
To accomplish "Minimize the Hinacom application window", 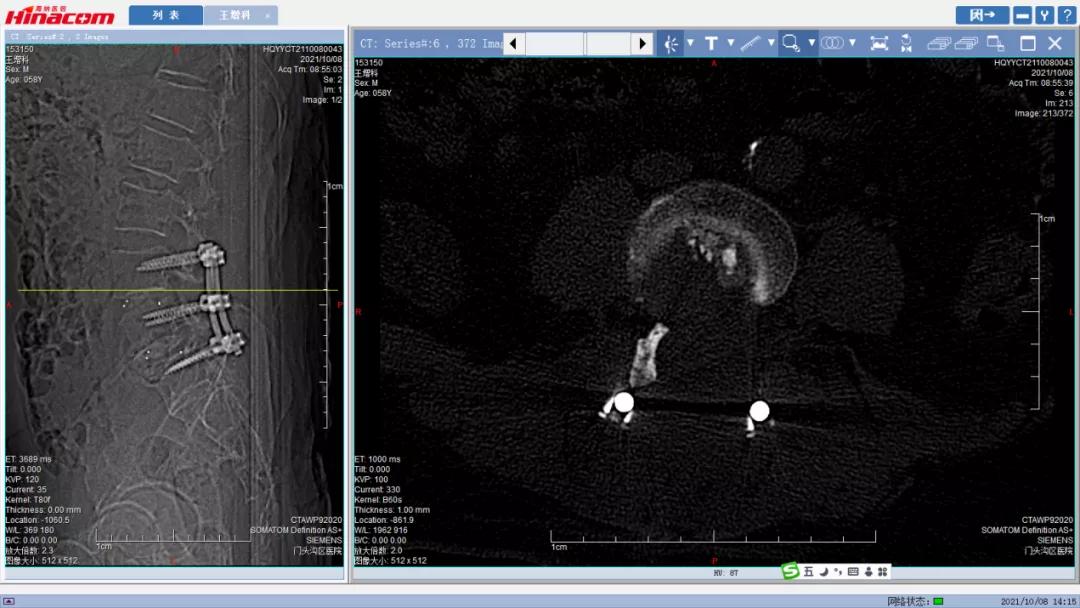I will tap(1022, 15).
